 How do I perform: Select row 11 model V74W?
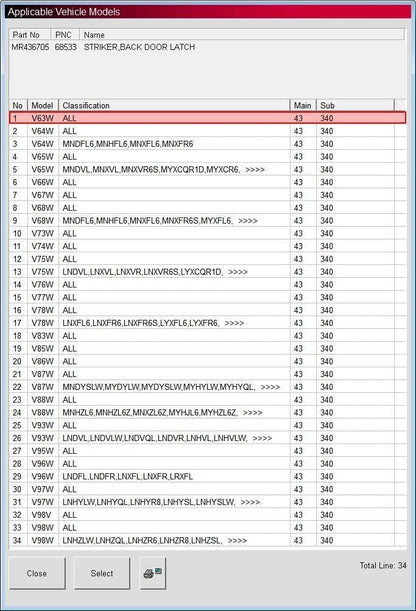[42, 246]
